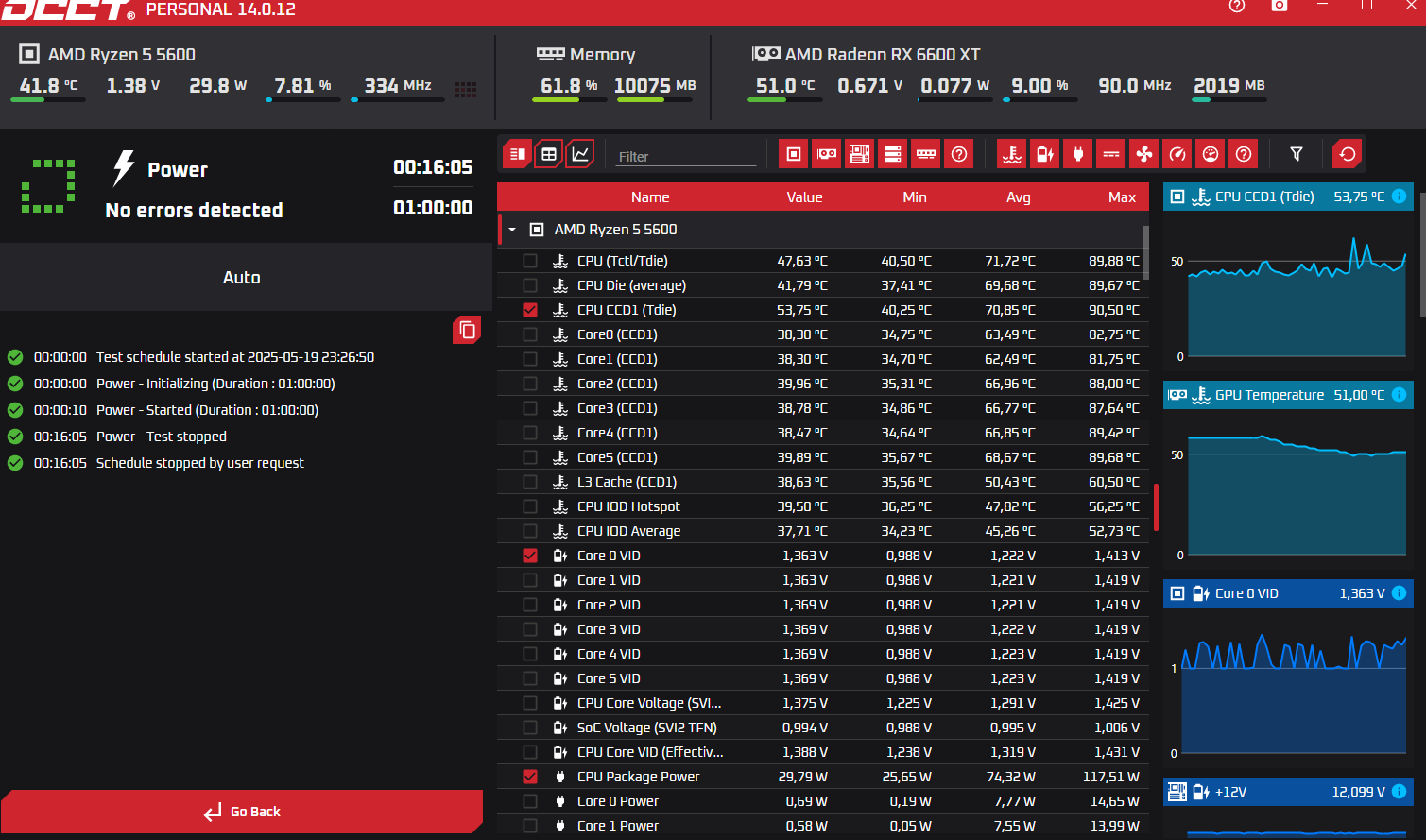Screen dimensions: 1426x840
Task: Toggle unknown-hardware filter right of the memory icon
Action: pos(959,154)
